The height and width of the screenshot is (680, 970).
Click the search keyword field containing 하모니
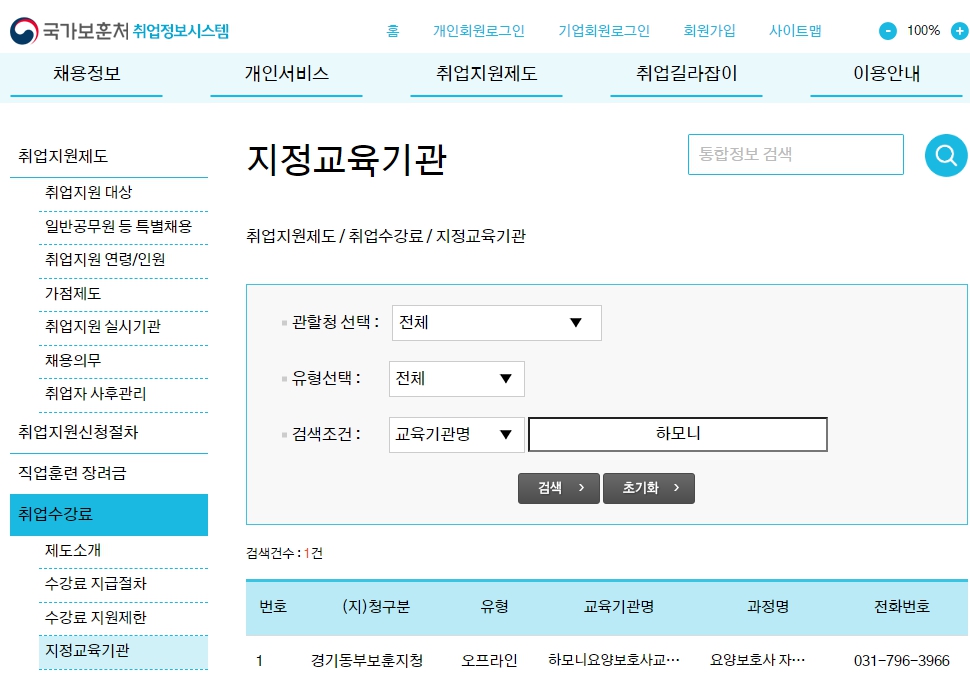pos(678,435)
